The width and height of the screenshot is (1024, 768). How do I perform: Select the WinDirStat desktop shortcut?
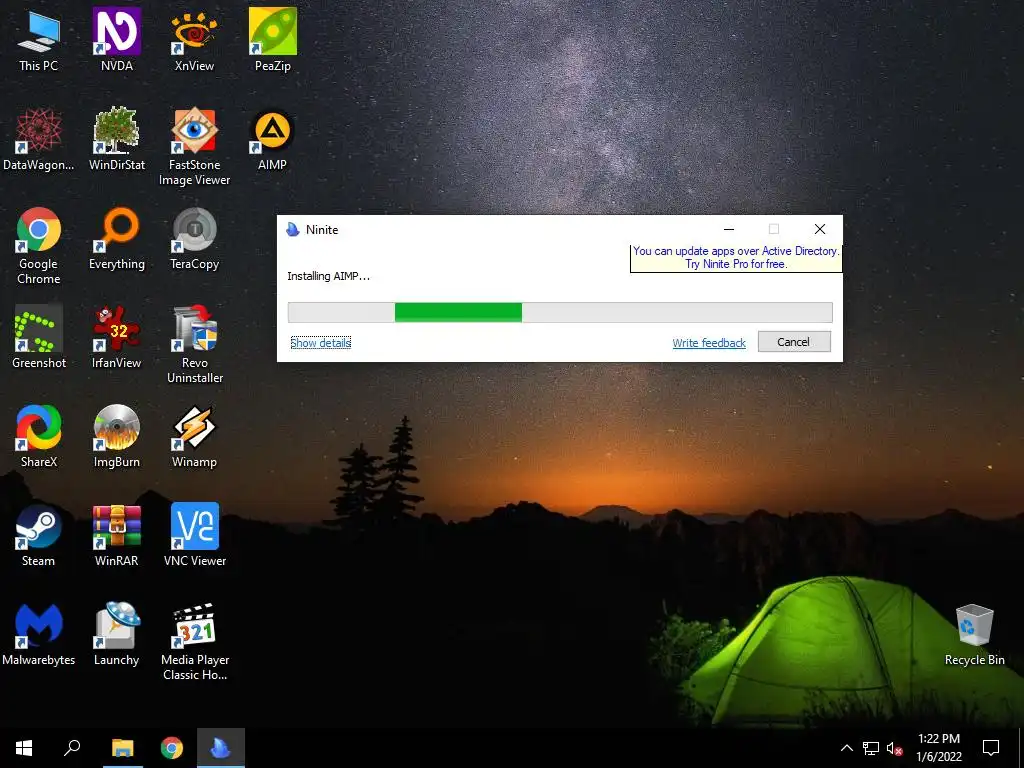116,140
